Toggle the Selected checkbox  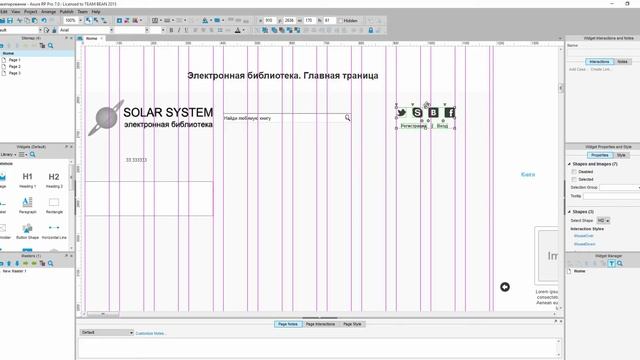(x=574, y=180)
